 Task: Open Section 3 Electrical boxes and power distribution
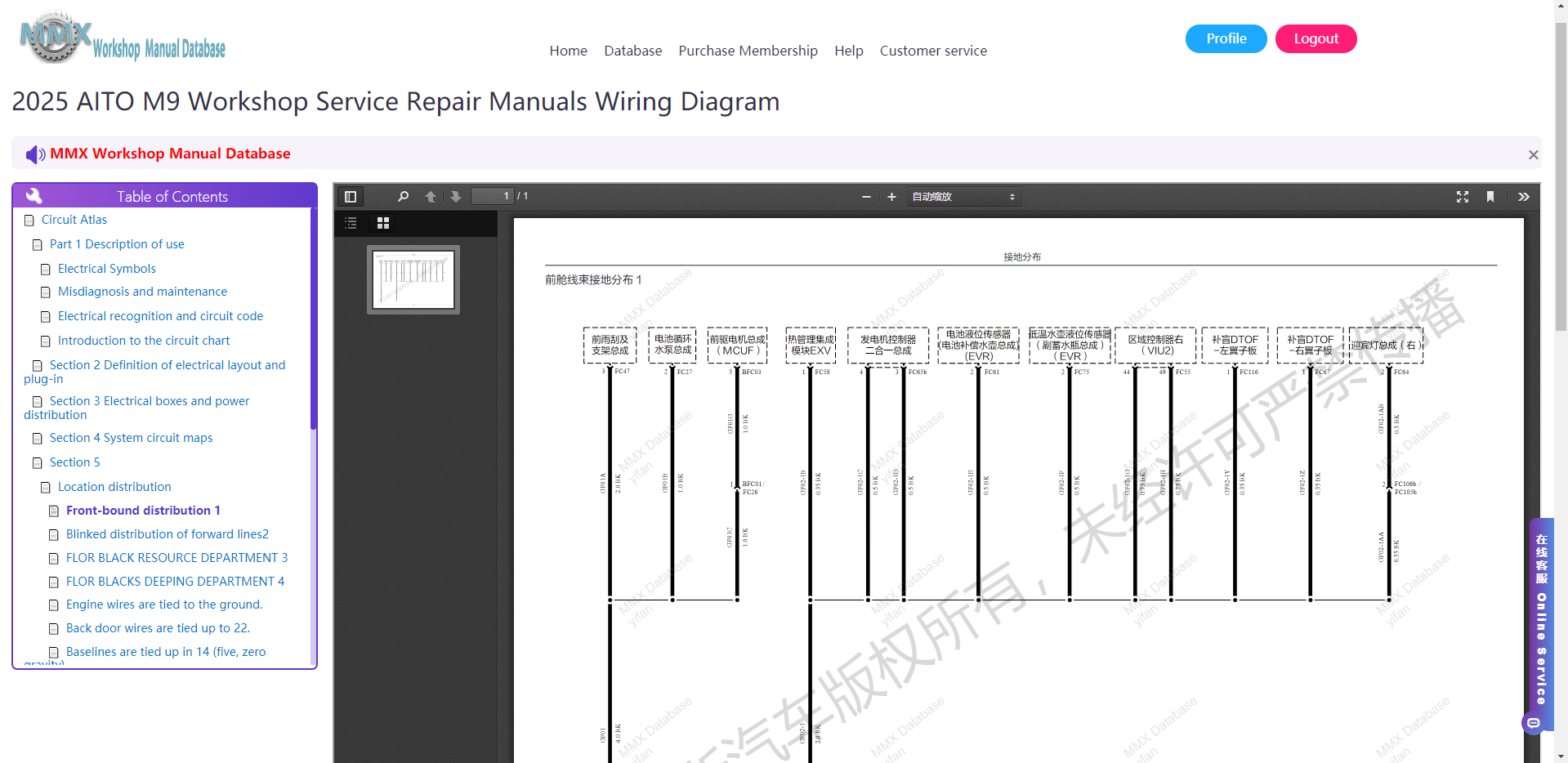[137, 408]
